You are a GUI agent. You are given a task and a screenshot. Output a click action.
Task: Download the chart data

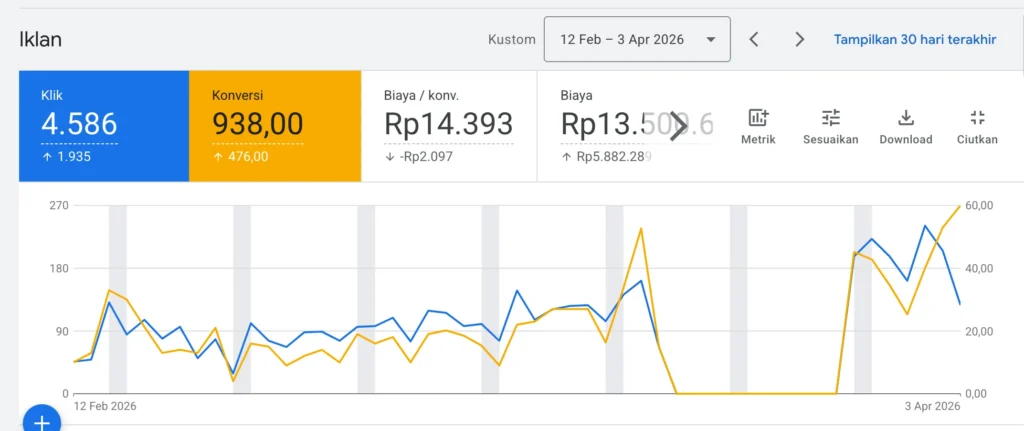[x=905, y=127]
